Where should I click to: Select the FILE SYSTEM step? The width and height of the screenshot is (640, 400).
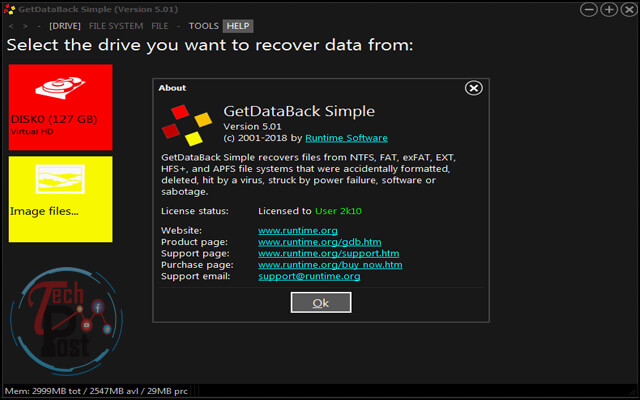pos(116,26)
